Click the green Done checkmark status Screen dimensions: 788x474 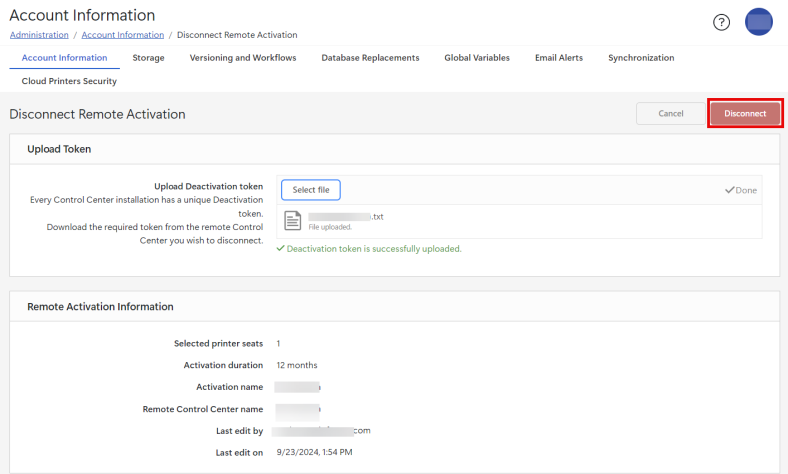click(741, 190)
